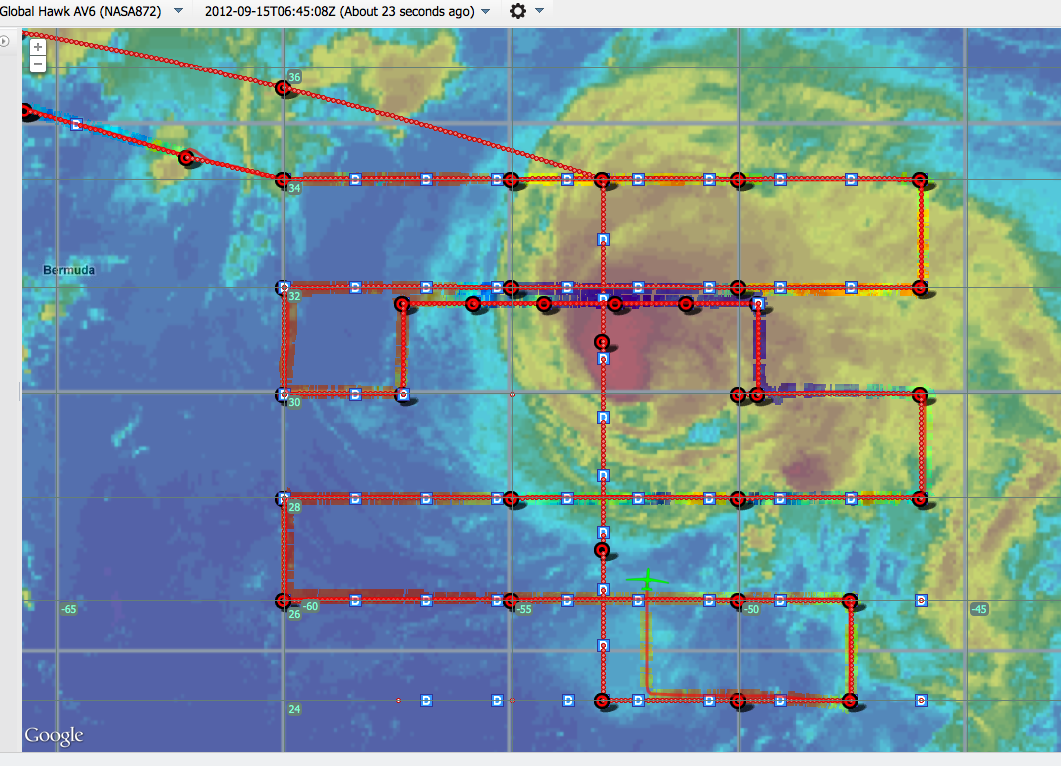The width and height of the screenshot is (1061, 766).
Task: Click the waypoint in the red storm core
Action: [602, 341]
